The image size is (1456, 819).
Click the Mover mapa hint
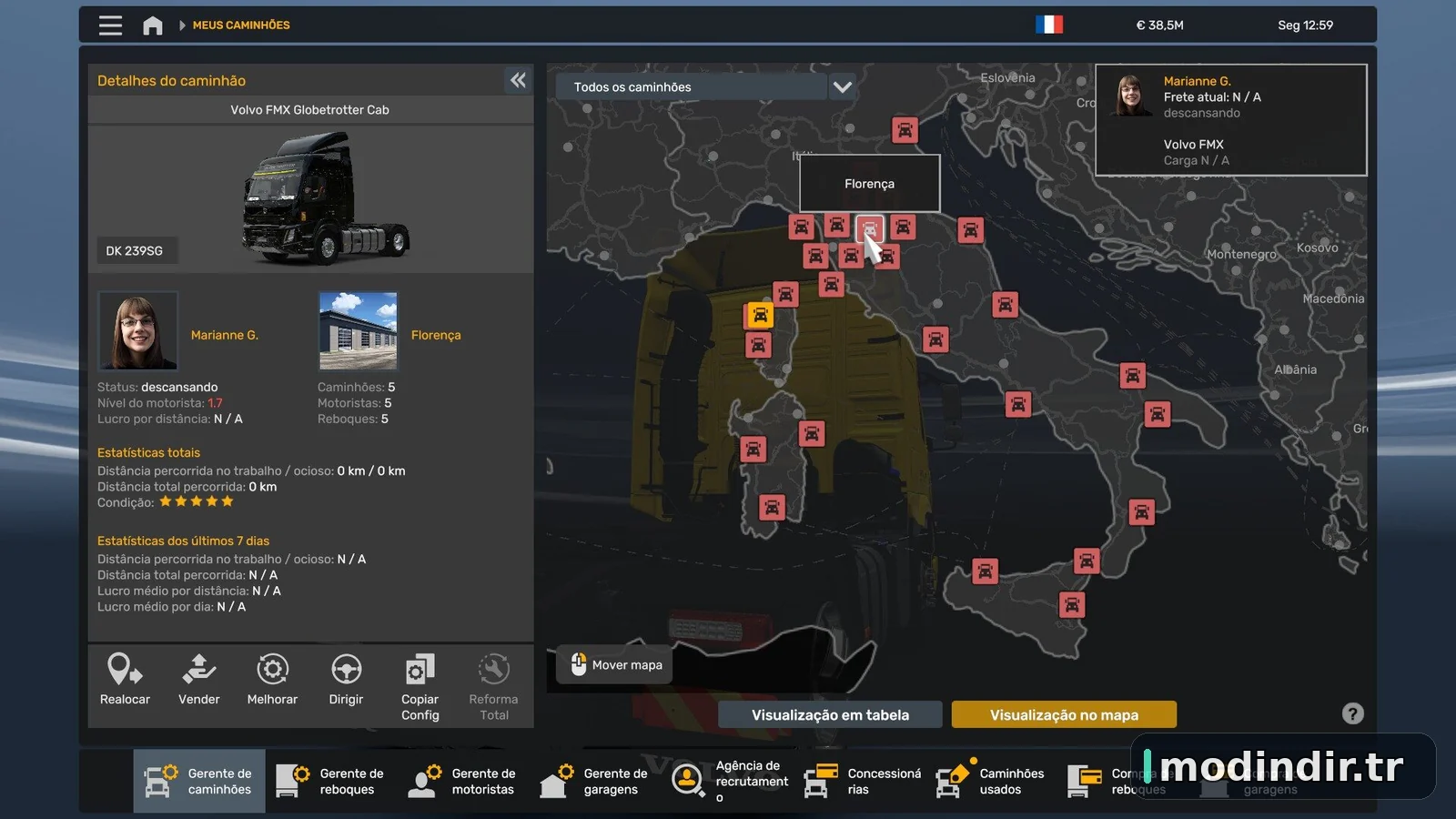pyautogui.click(x=615, y=665)
